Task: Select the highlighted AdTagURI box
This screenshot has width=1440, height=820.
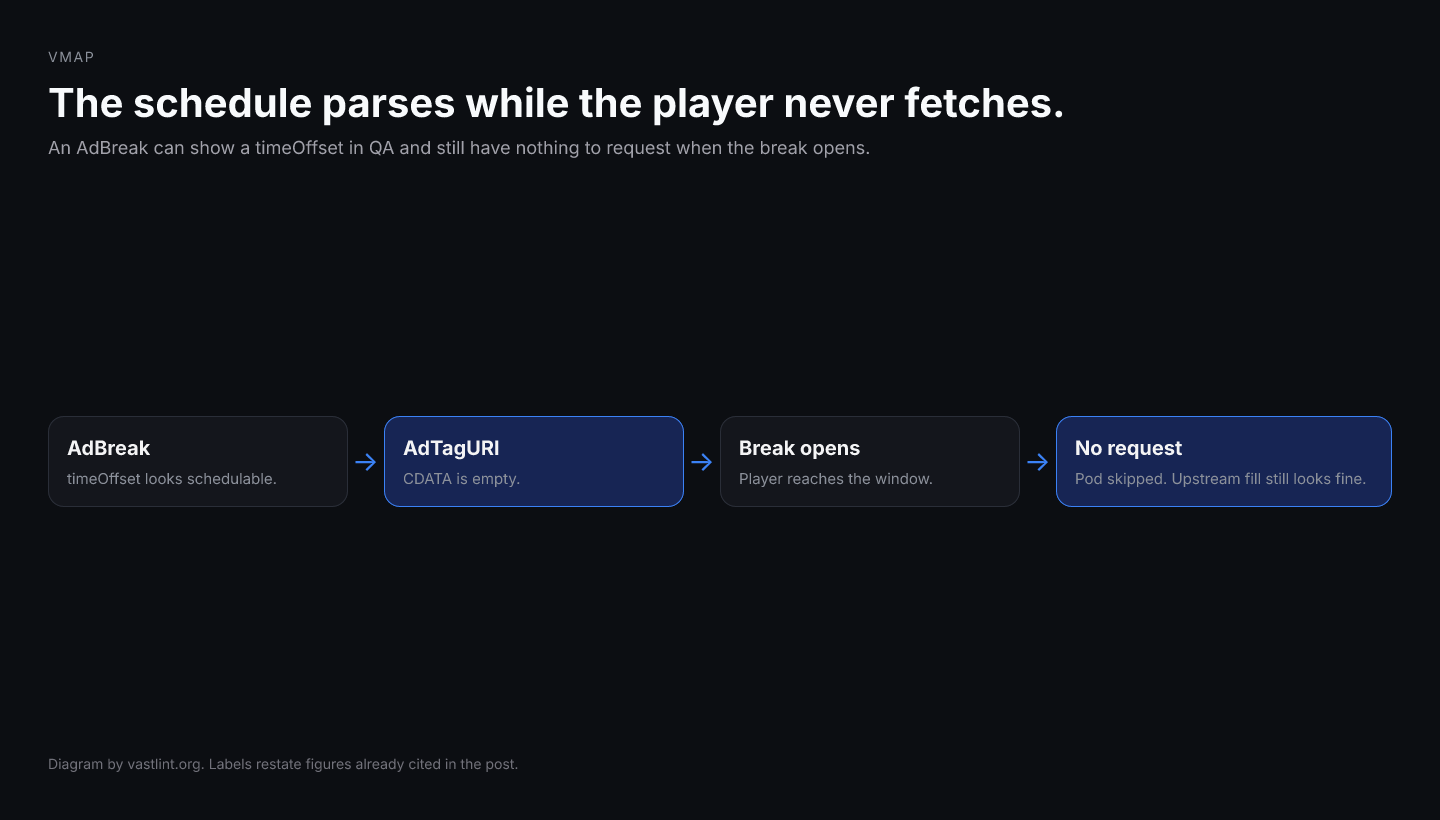Action: point(534,461)
